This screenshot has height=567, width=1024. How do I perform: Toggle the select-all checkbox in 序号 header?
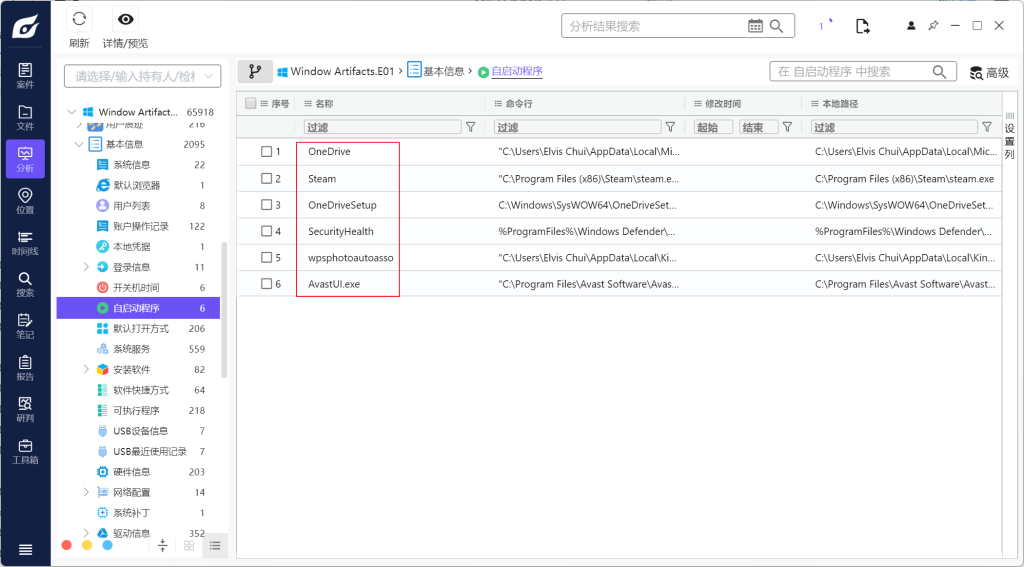[x=250, y=103]
